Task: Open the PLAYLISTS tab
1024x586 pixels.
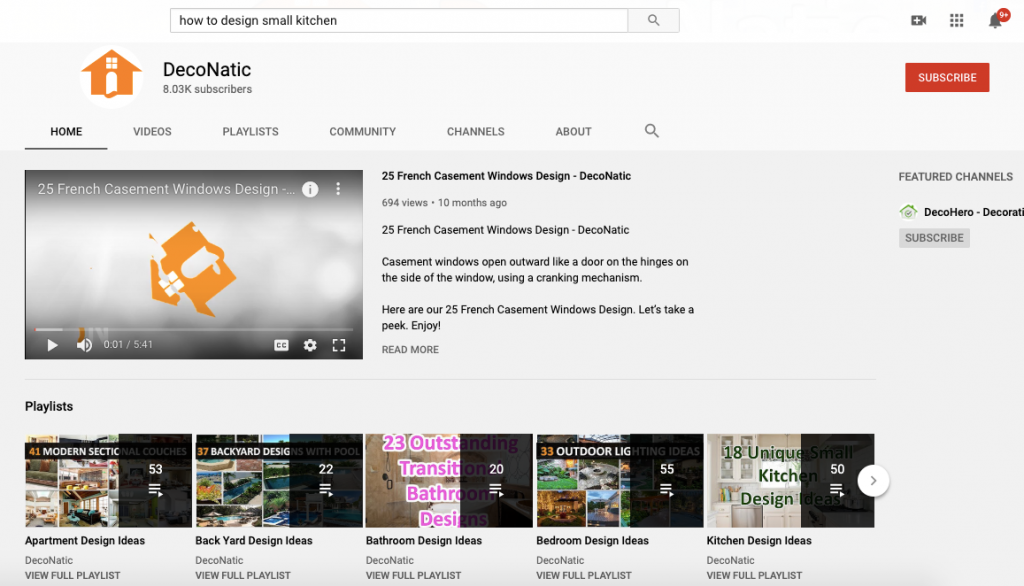Action: [x=250, y=131]
